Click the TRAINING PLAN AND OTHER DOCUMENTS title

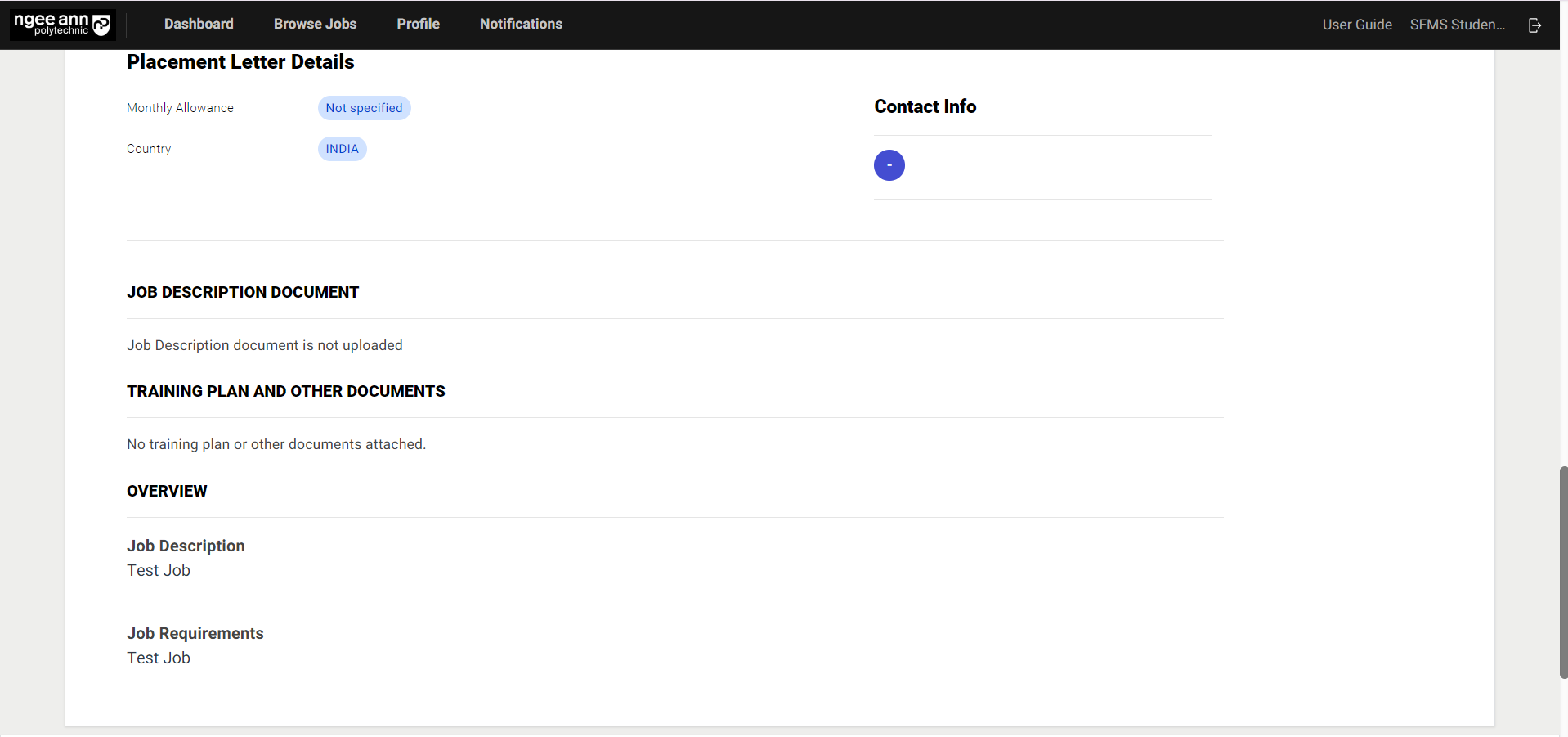[x=285, y=392]
